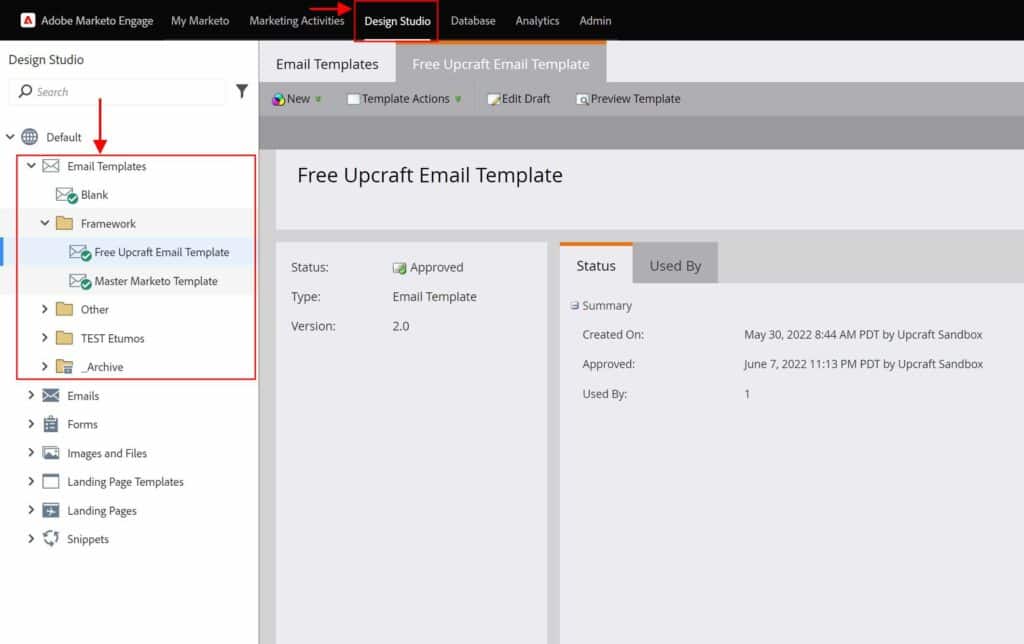Click the Edit Draft pencil icon
Image resolution: width=1024 pixels, height=644 pixels.
494,99
